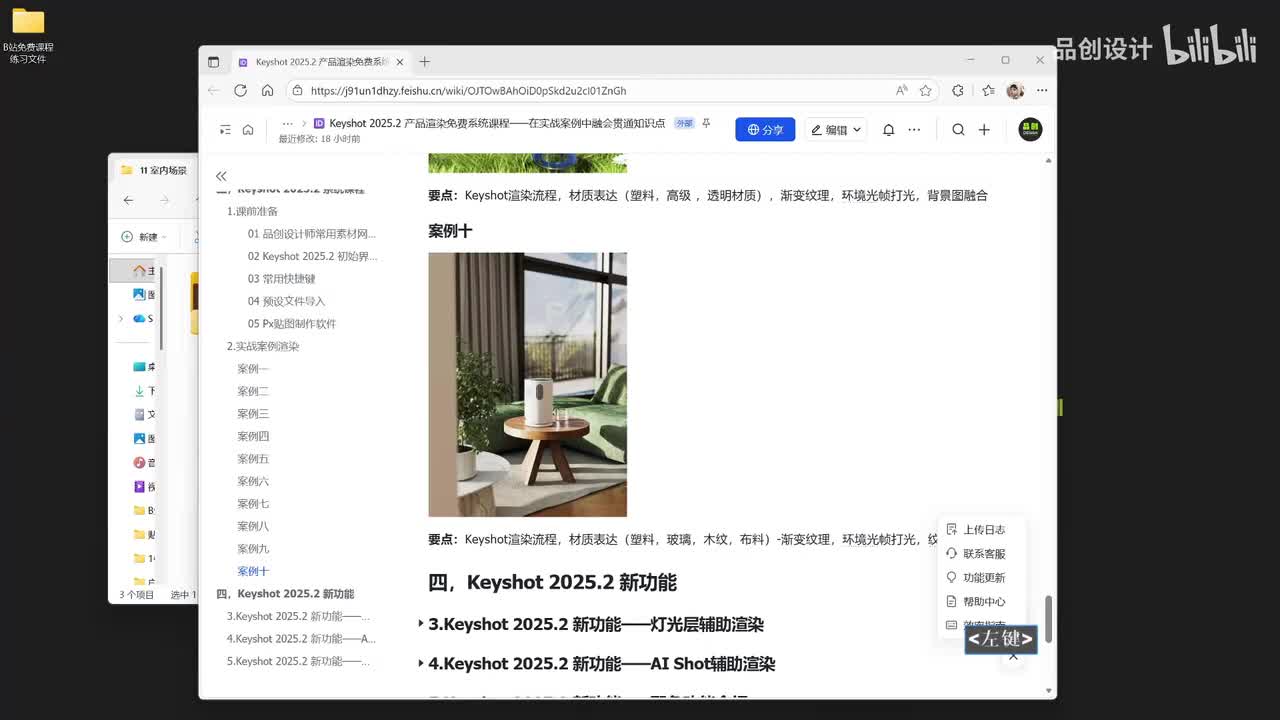Open the browser profile avatar
The image size is (1280, 720).
coord(1015,90)
